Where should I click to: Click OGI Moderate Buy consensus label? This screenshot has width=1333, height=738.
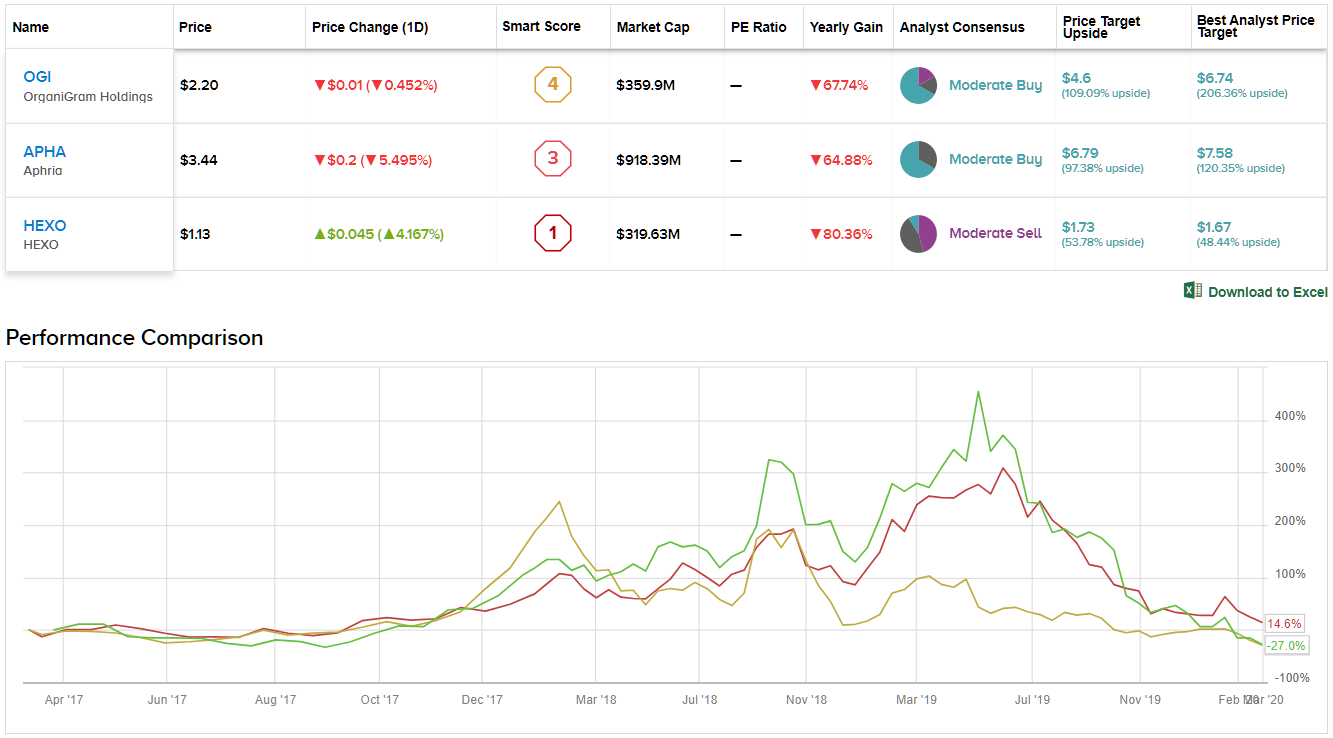click(995, 85)
